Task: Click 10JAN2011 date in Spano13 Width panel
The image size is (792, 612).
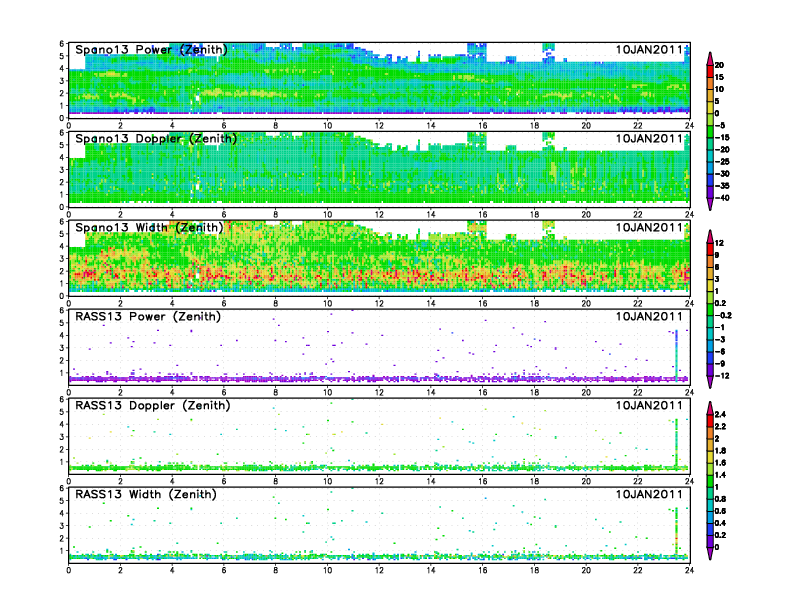Action: click(x=649, y=227)
